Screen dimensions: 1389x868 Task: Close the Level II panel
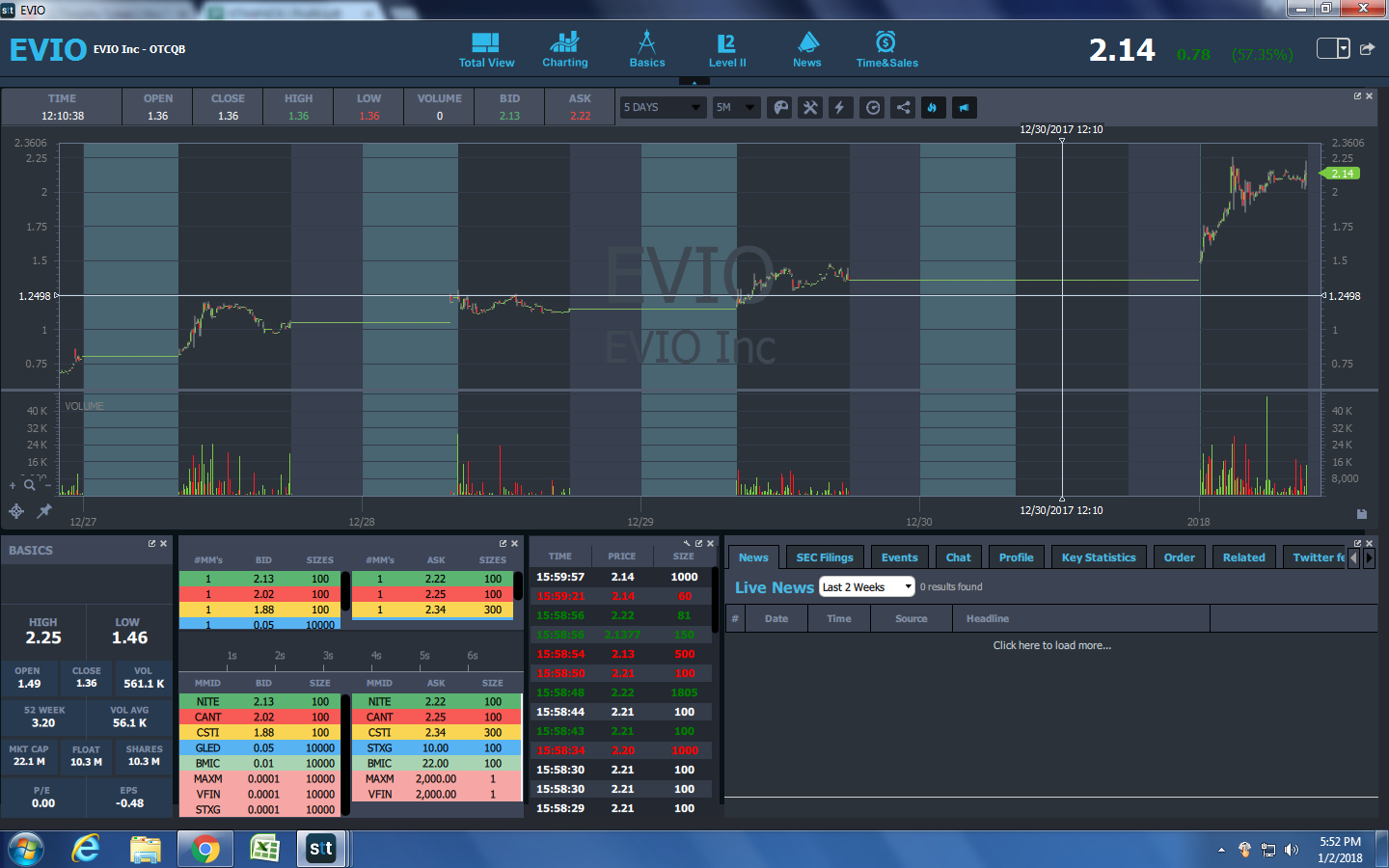point(515,543)
